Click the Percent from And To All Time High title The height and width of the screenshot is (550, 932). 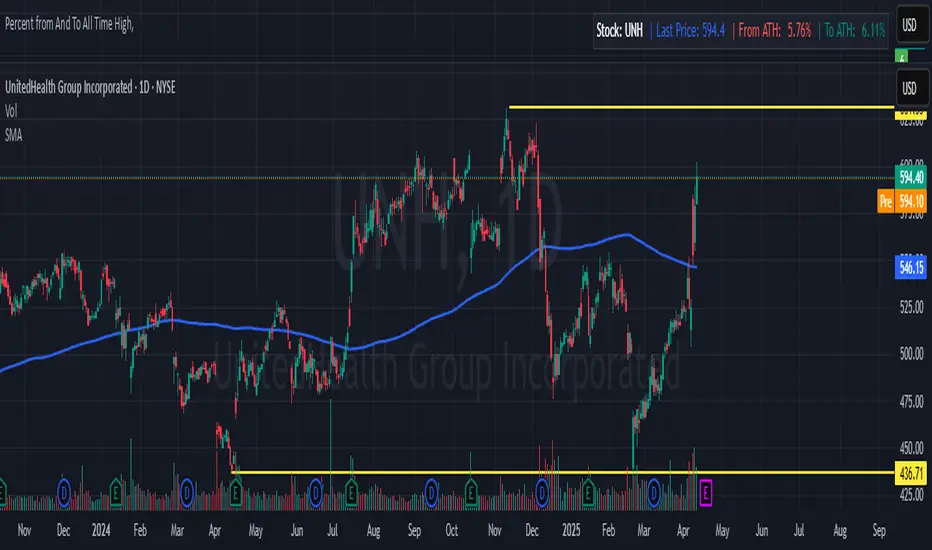(70, 24)
